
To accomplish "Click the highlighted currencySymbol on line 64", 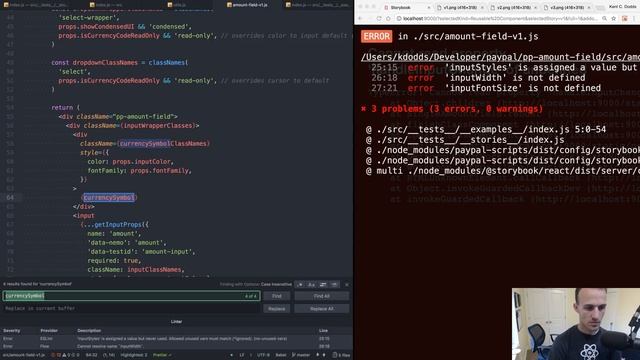I will click(109, 198).
